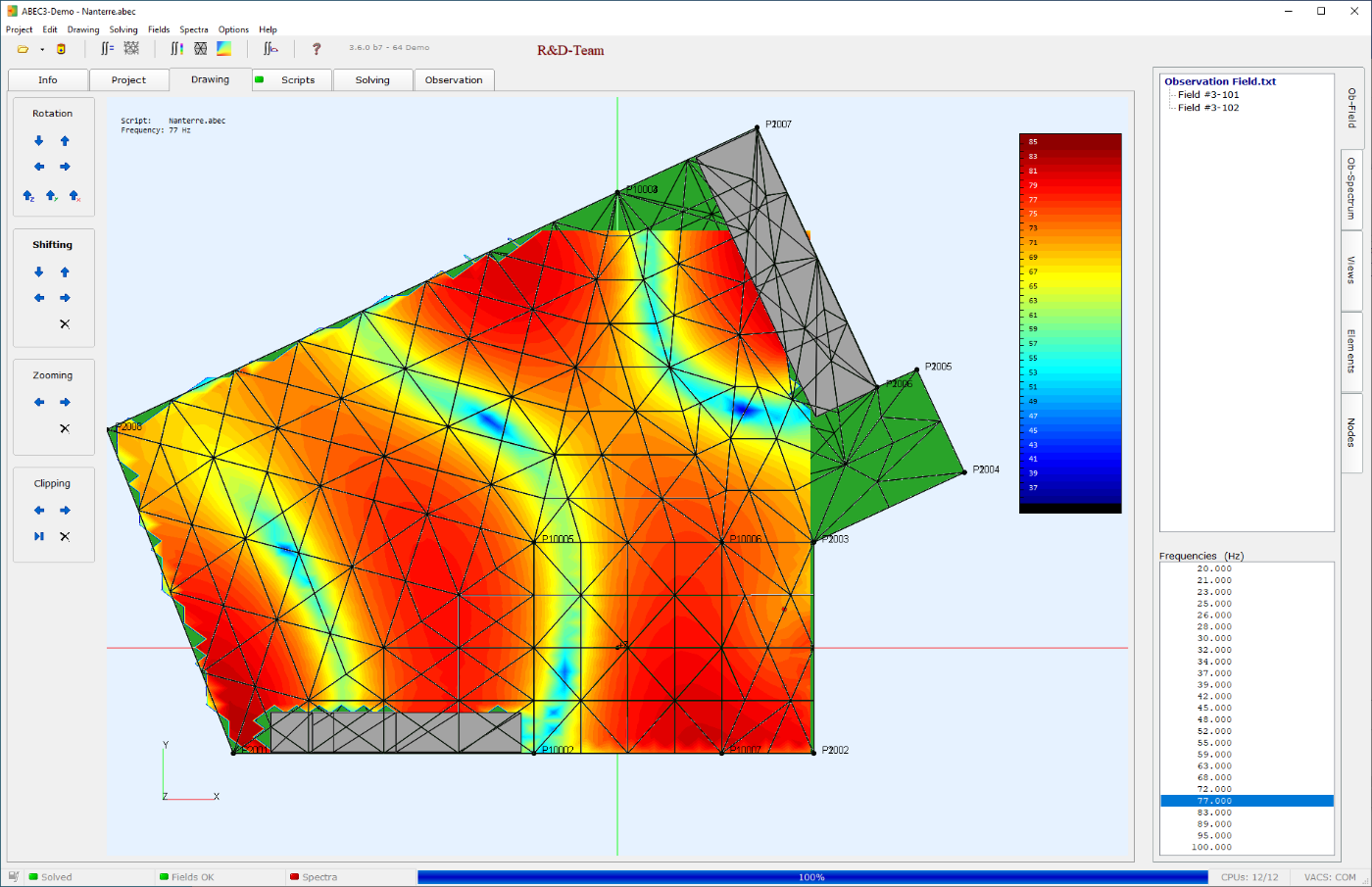The image size is (1372, 887).
Task: Click the clipping skip-to-end icon
Action: point(39,537)
